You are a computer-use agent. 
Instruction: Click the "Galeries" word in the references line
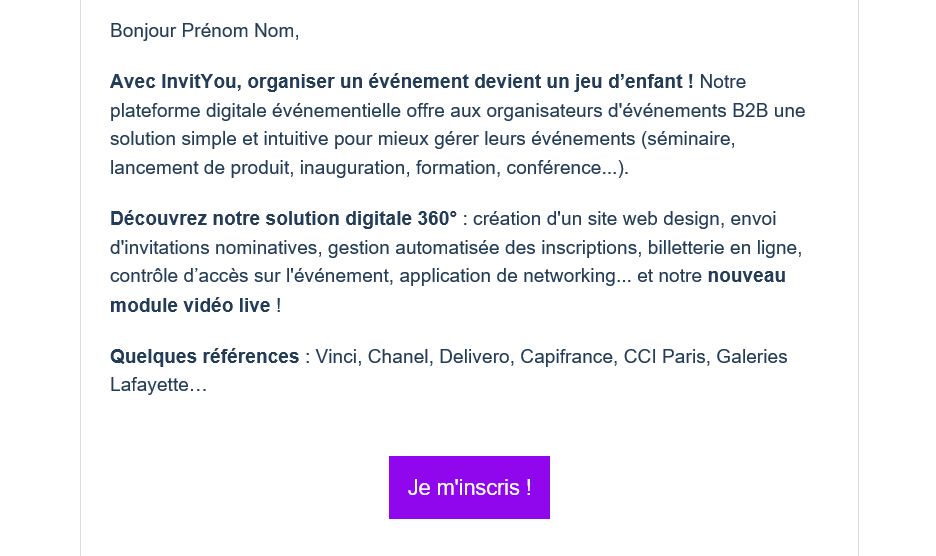(x=752, y=357)
